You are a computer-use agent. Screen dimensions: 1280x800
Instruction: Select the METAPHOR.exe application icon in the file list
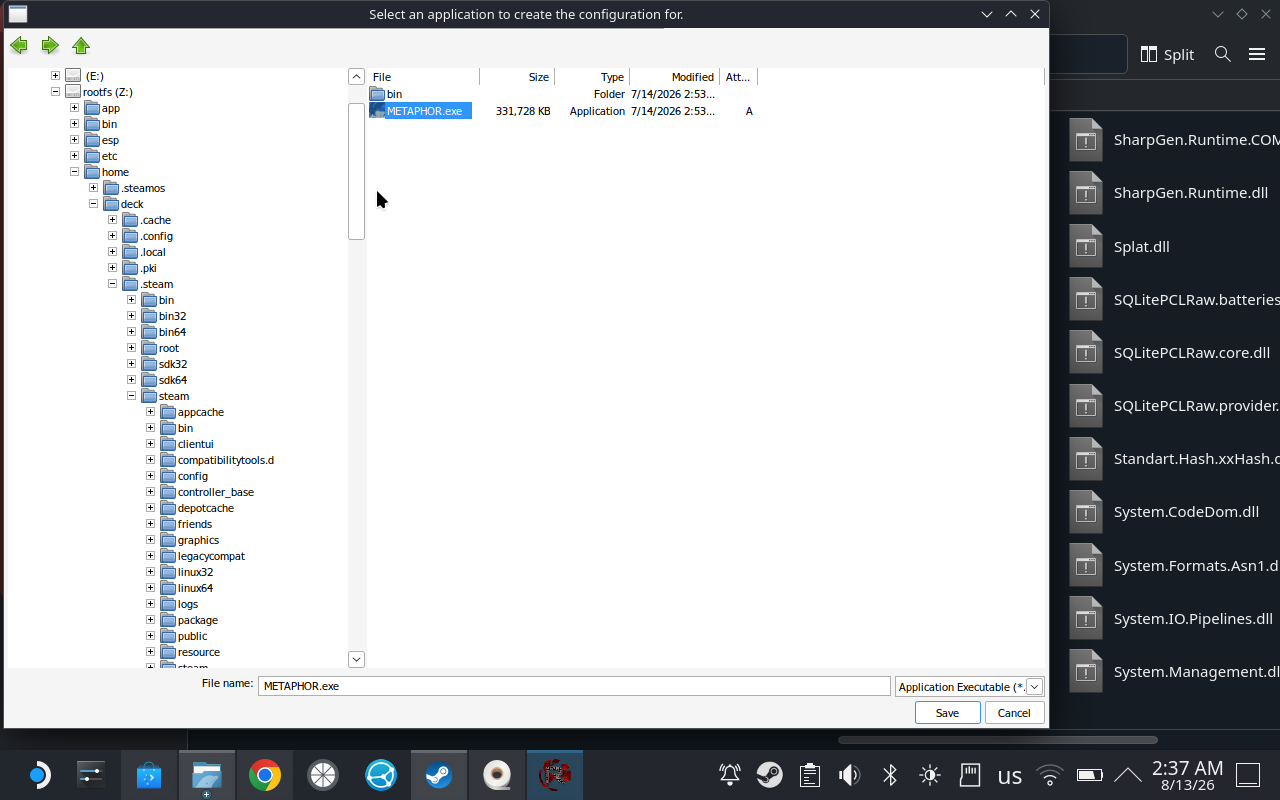pos(377,111)
